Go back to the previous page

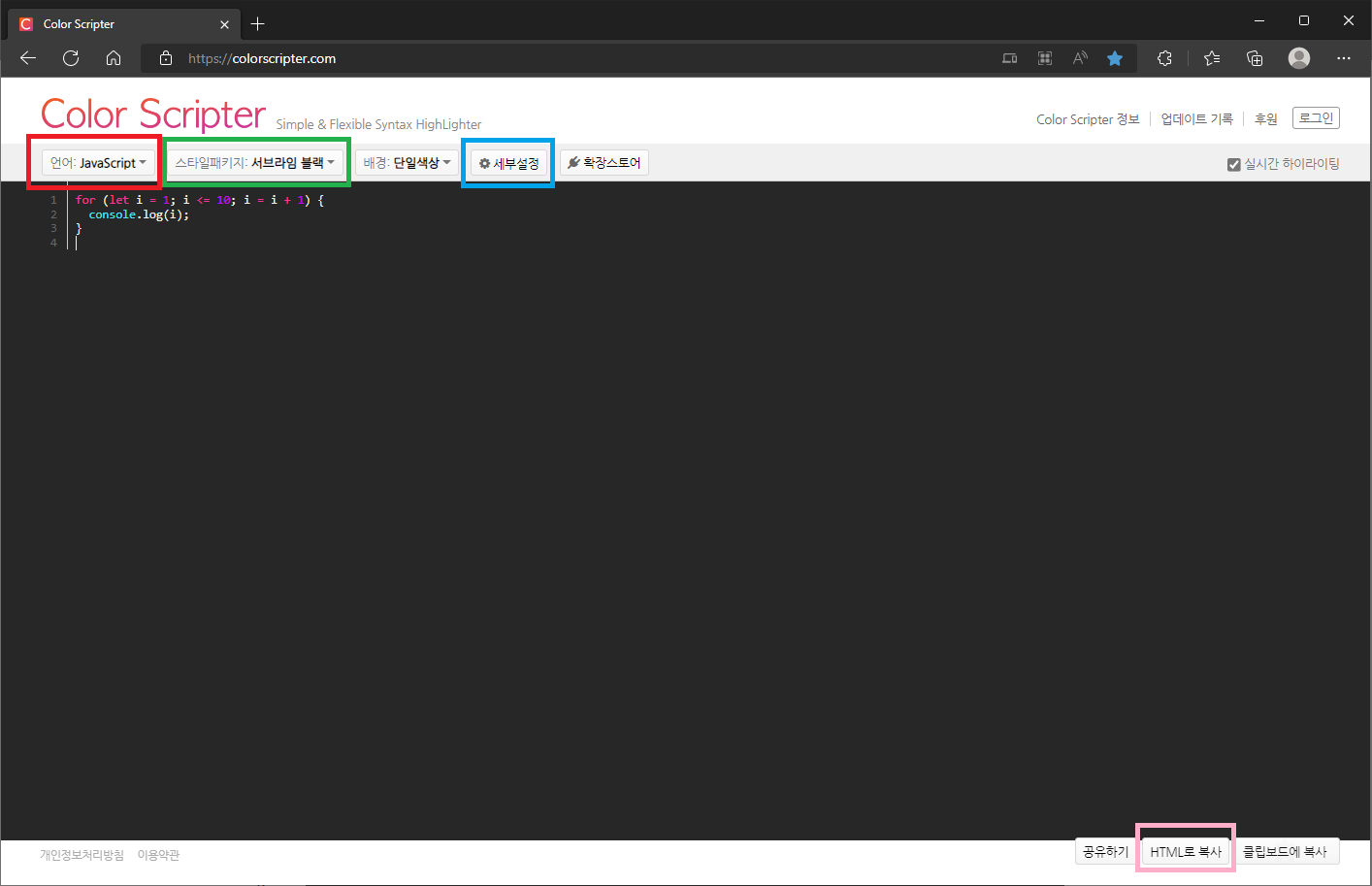point(28,58)
